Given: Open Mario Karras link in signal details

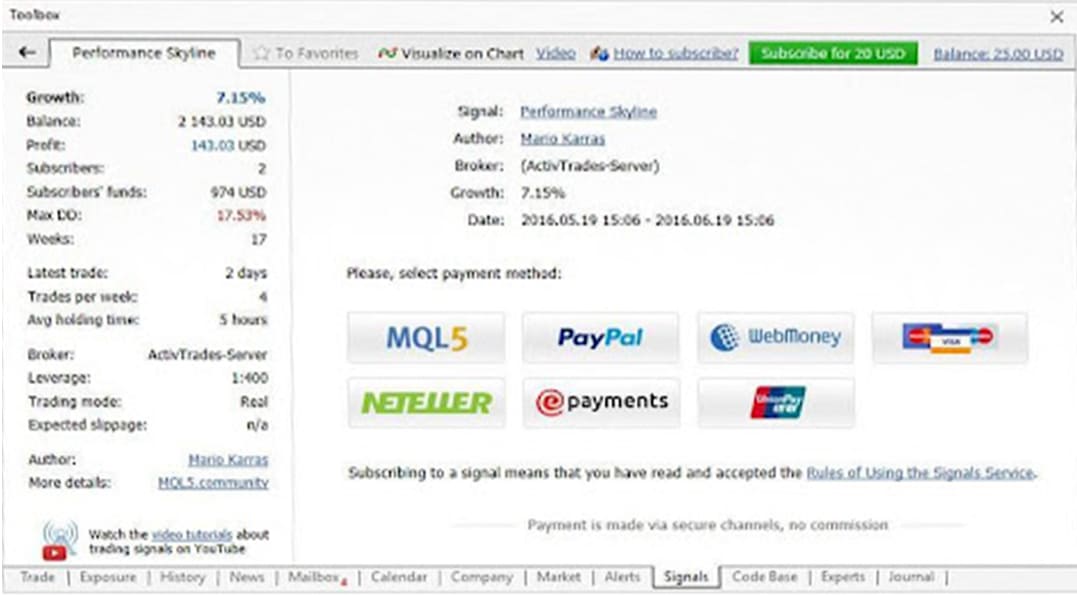Looking at the screenshot, I should click(x=563, y=139).
